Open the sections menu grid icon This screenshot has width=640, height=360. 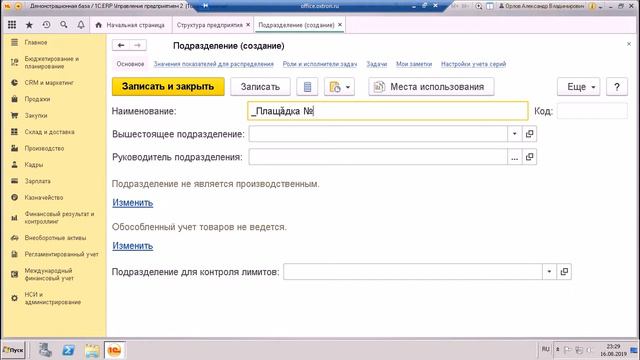coord(12,25)
